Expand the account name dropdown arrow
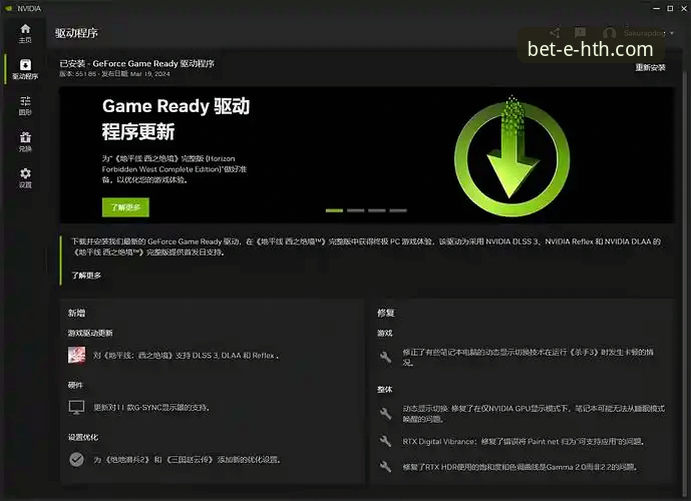Viewport: 691px width, 501px height. pos(672,33)
